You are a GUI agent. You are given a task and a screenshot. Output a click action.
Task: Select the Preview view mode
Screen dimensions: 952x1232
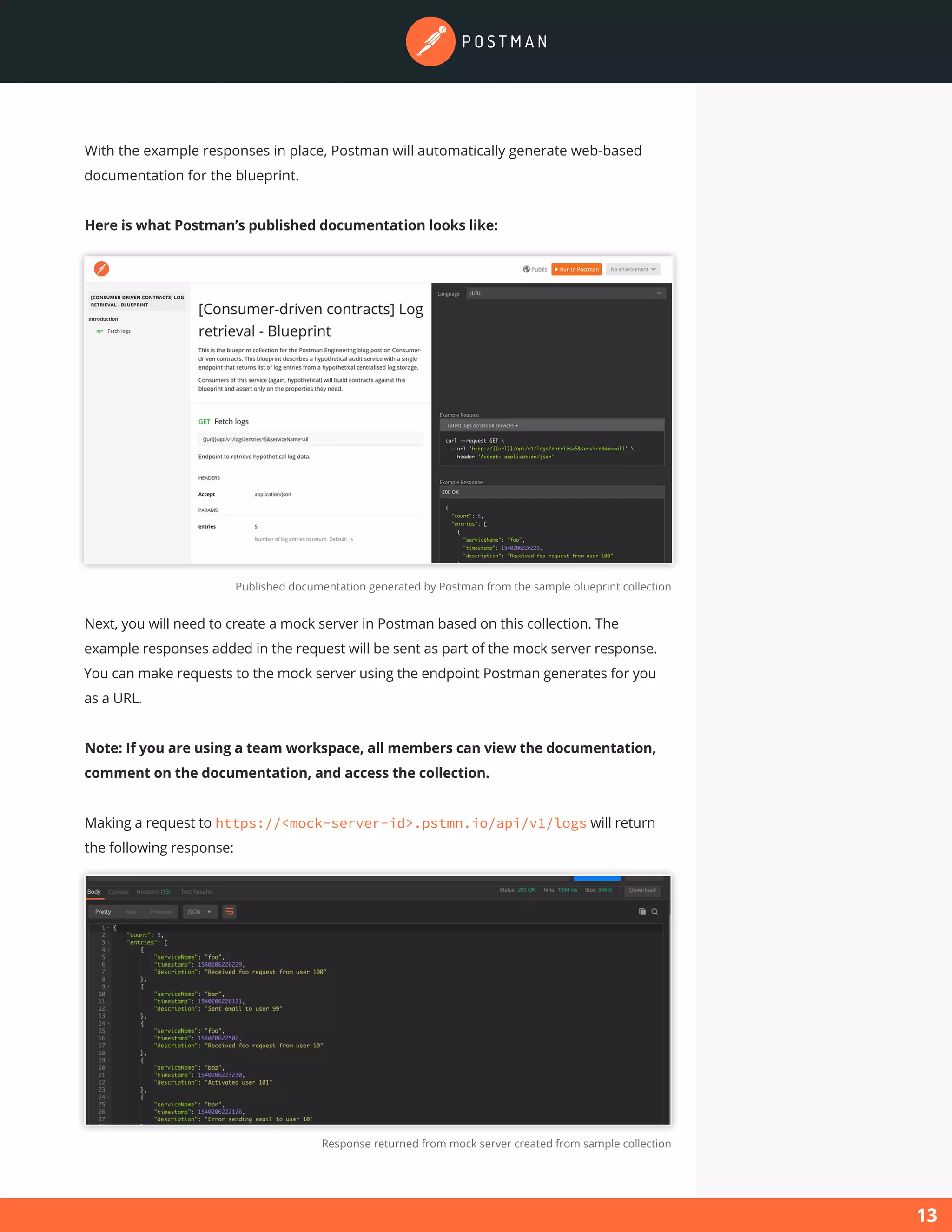pos(160,912)
